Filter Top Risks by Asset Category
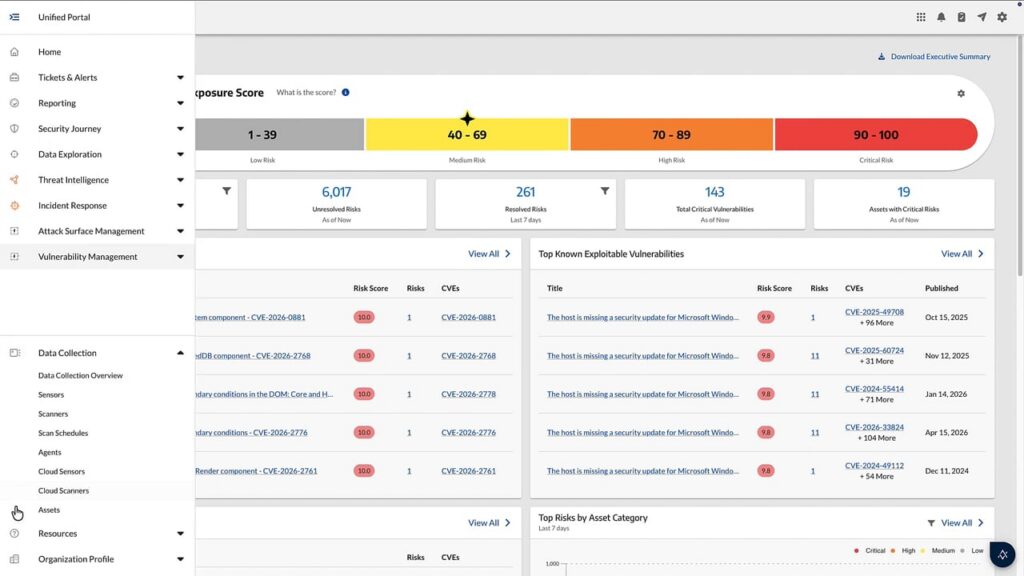Viewport: 1024px width, 576px height. coord(931,522)
